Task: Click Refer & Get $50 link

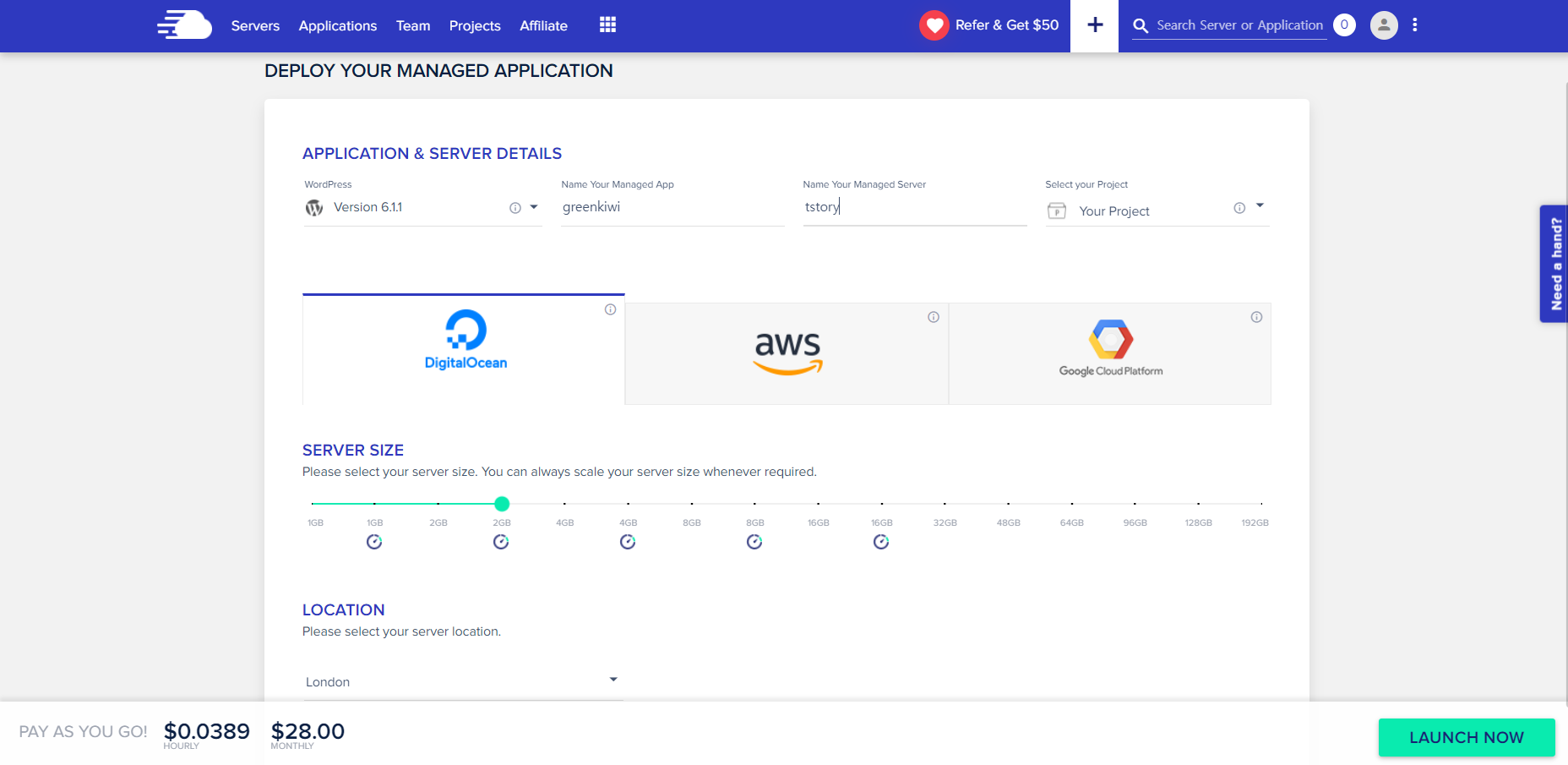Action: pos(1007,25)
